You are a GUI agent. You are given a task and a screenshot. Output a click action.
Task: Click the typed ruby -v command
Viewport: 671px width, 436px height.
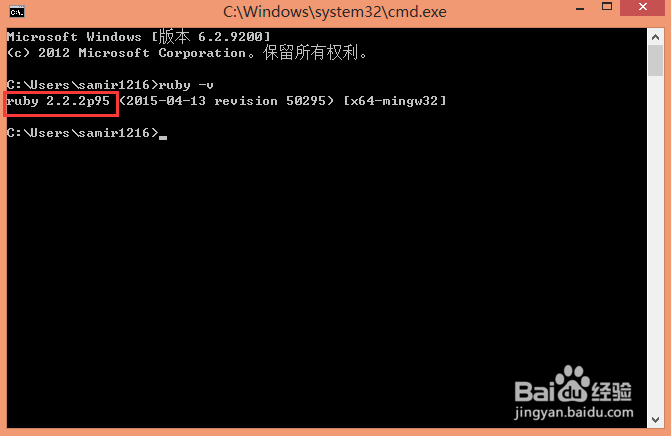187,85
